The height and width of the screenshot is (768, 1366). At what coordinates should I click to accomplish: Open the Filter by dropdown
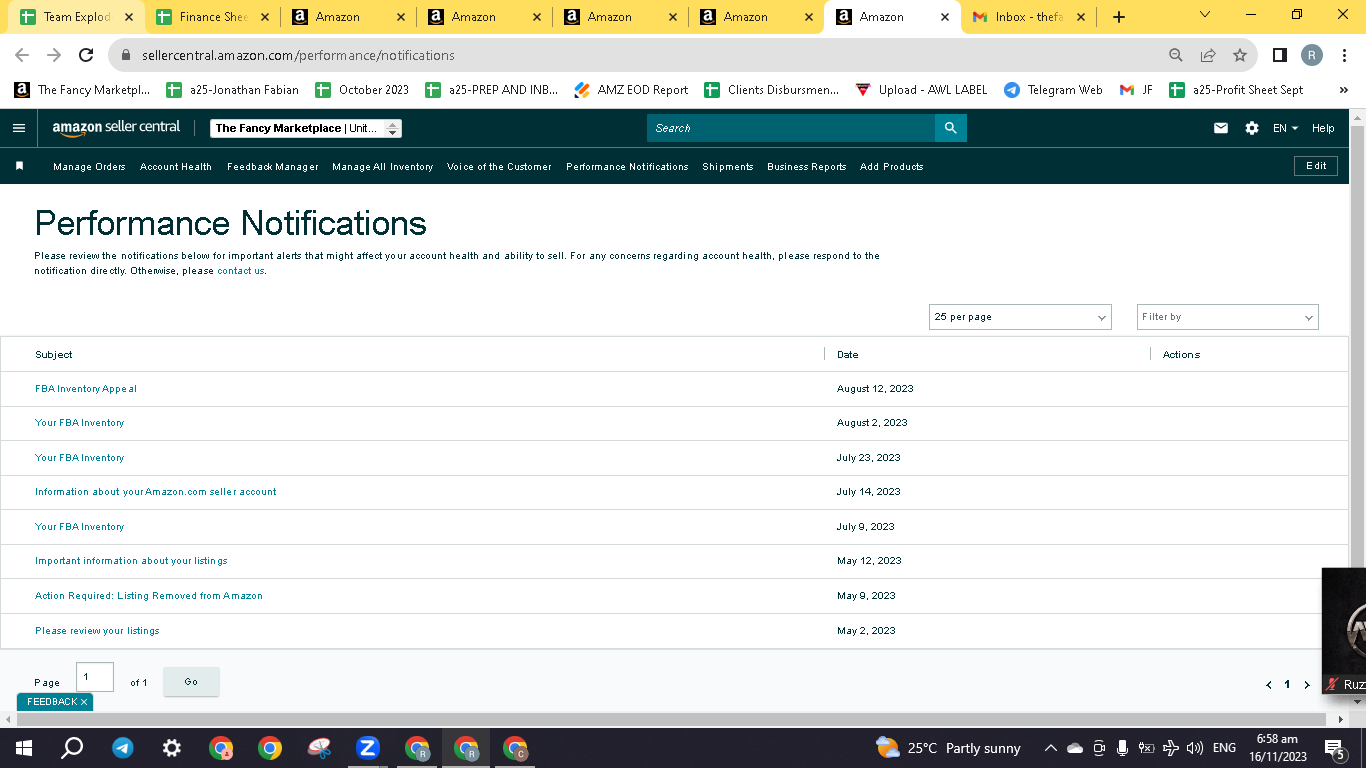[x=1228, y=317]
